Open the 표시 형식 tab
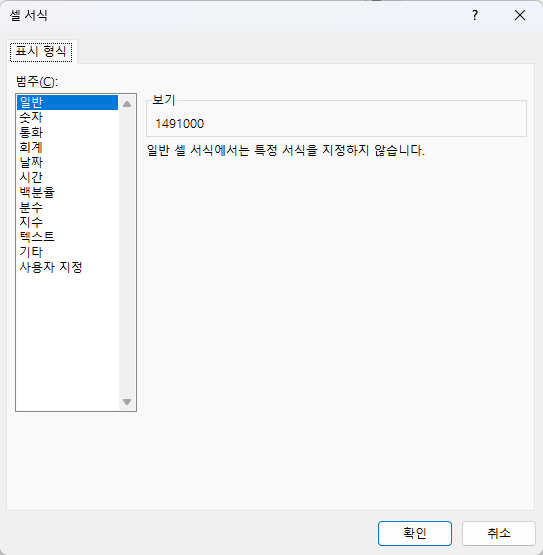Image resolution: width=543 pixels, height=555 pixels. 41,52
